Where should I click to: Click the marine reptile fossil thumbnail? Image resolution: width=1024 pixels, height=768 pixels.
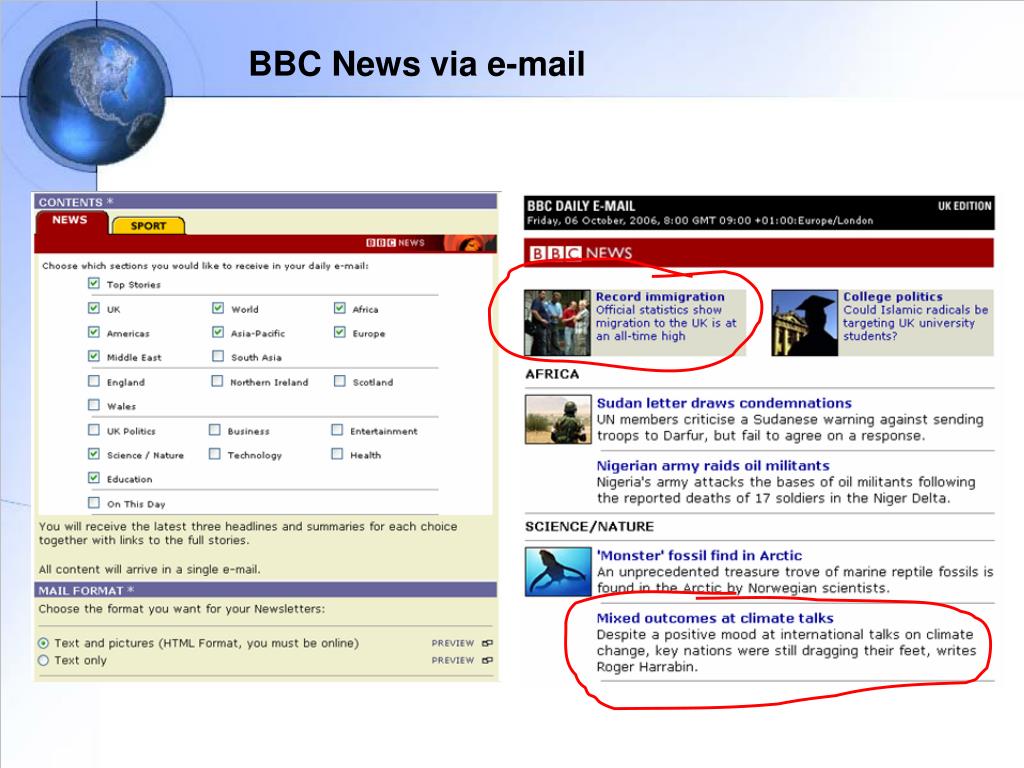click(x=558, y=572)
